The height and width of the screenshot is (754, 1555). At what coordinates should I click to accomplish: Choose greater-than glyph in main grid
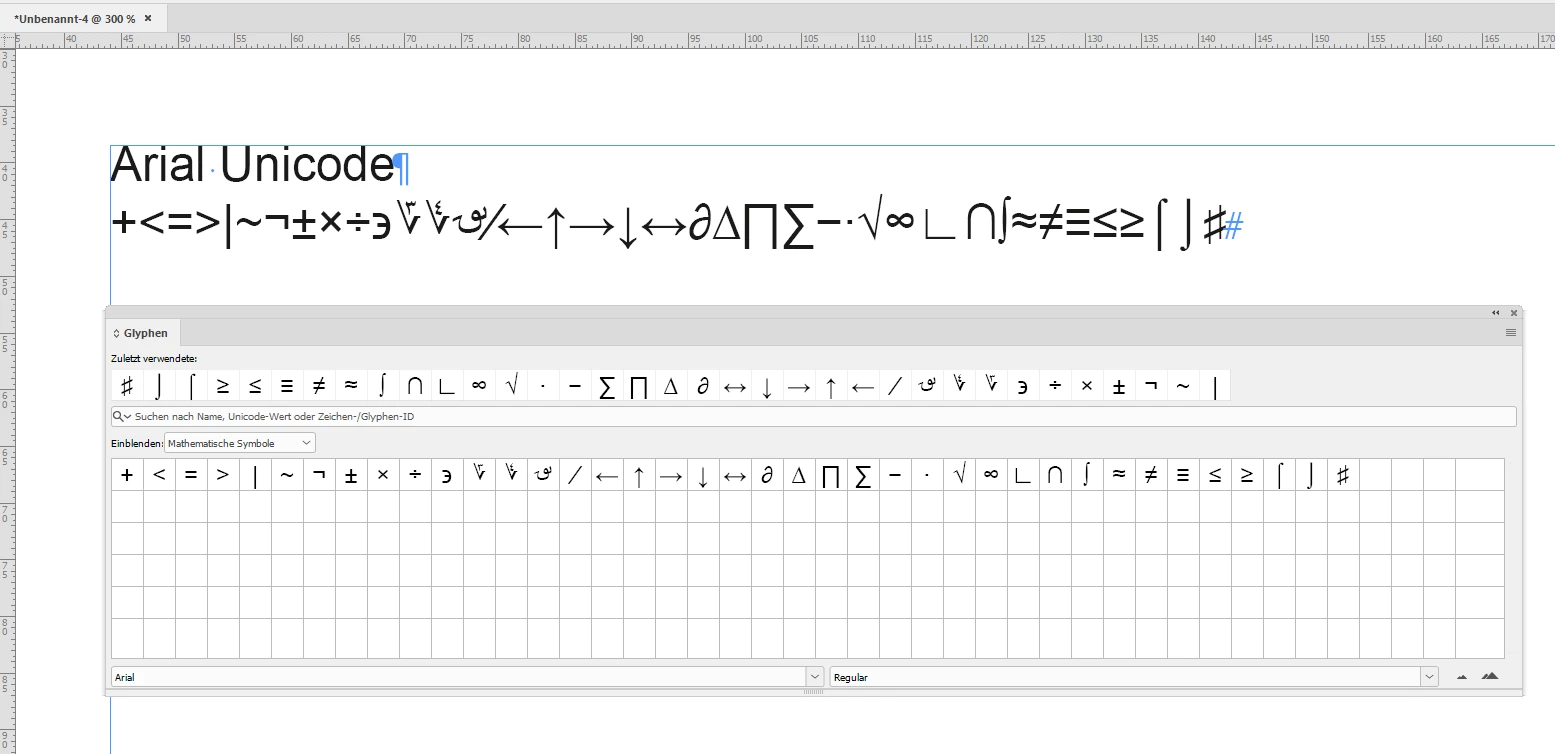coord(223,475)
